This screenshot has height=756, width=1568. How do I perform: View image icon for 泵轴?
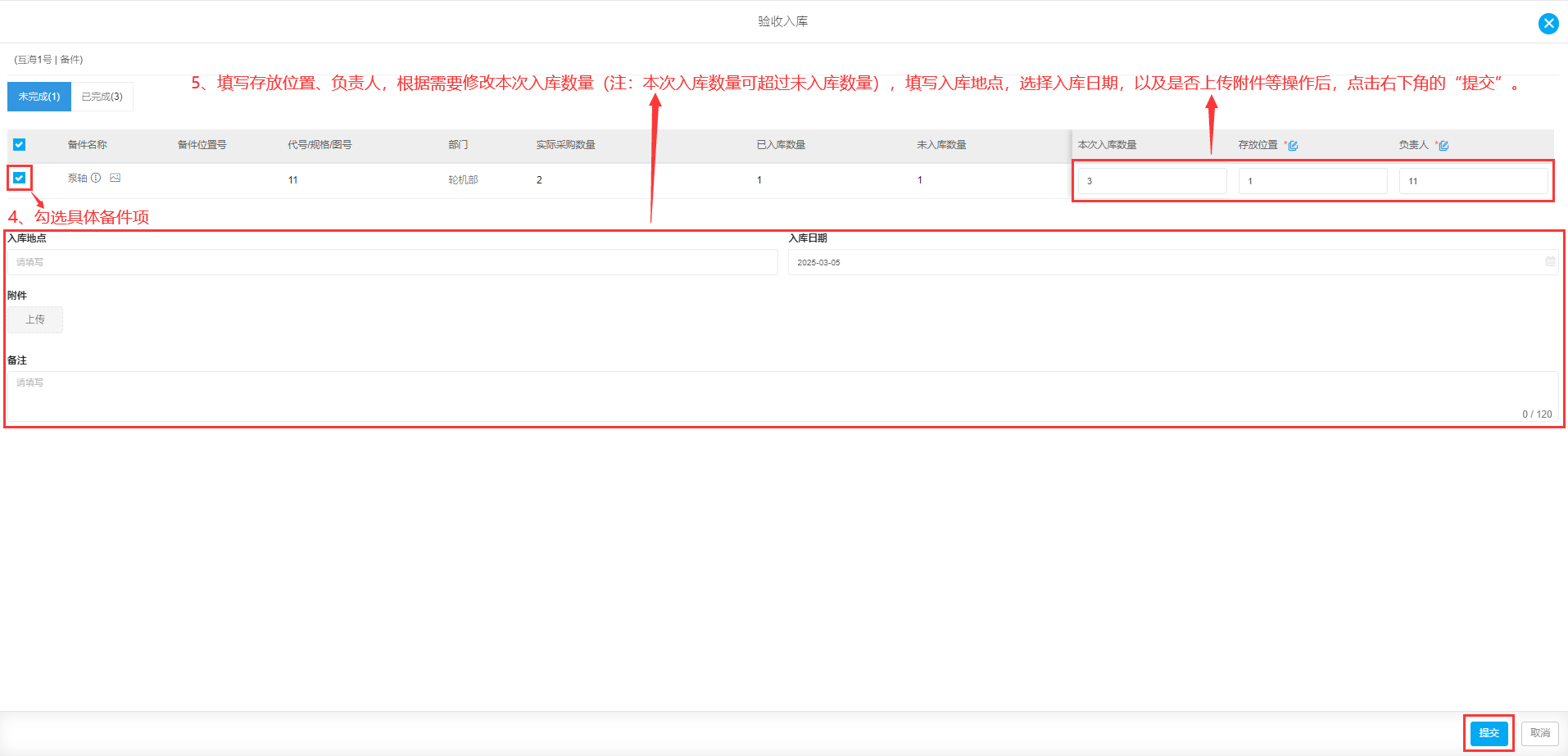point(115,178)
